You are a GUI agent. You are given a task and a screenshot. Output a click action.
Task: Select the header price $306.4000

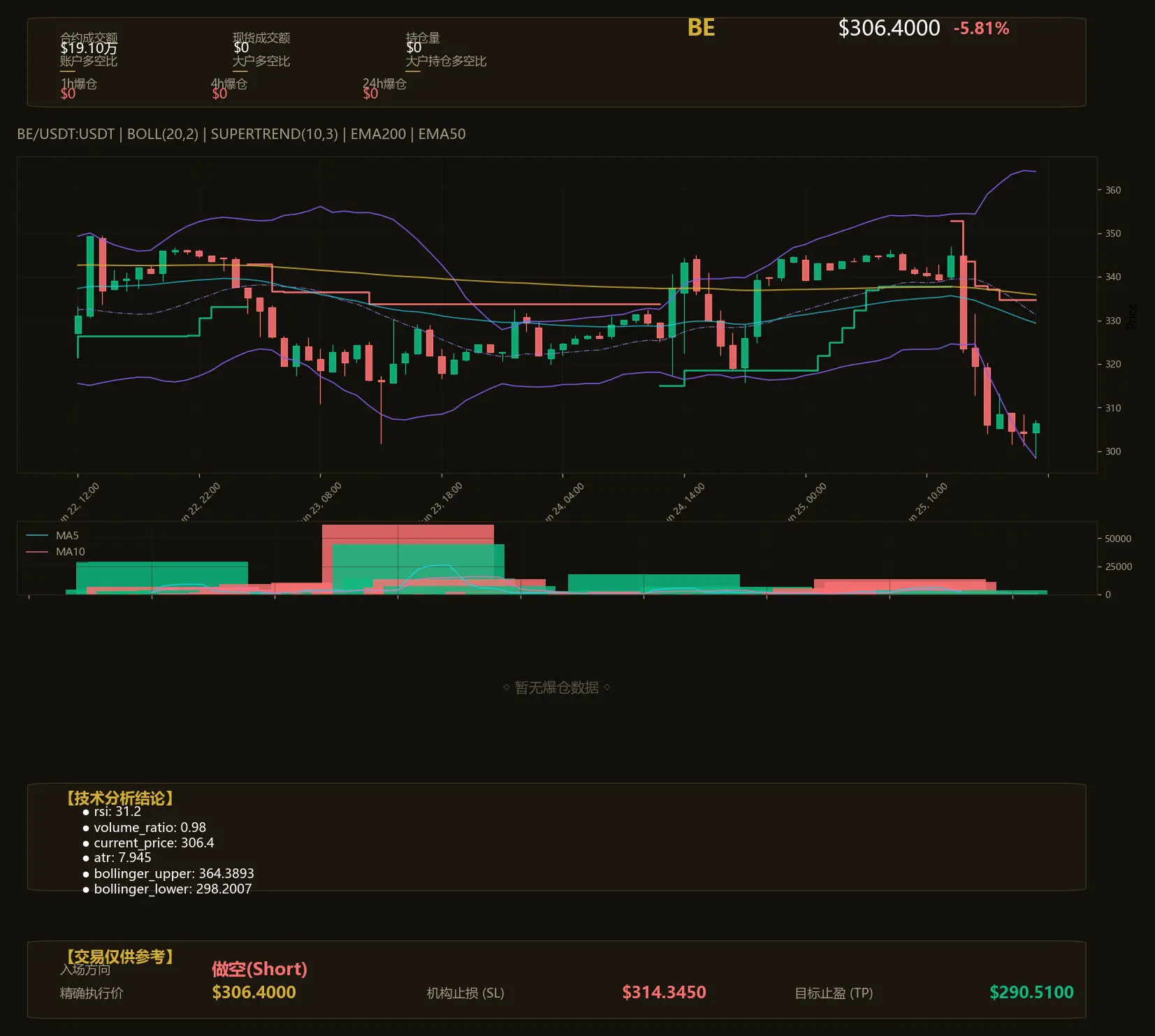coord(889,28)
